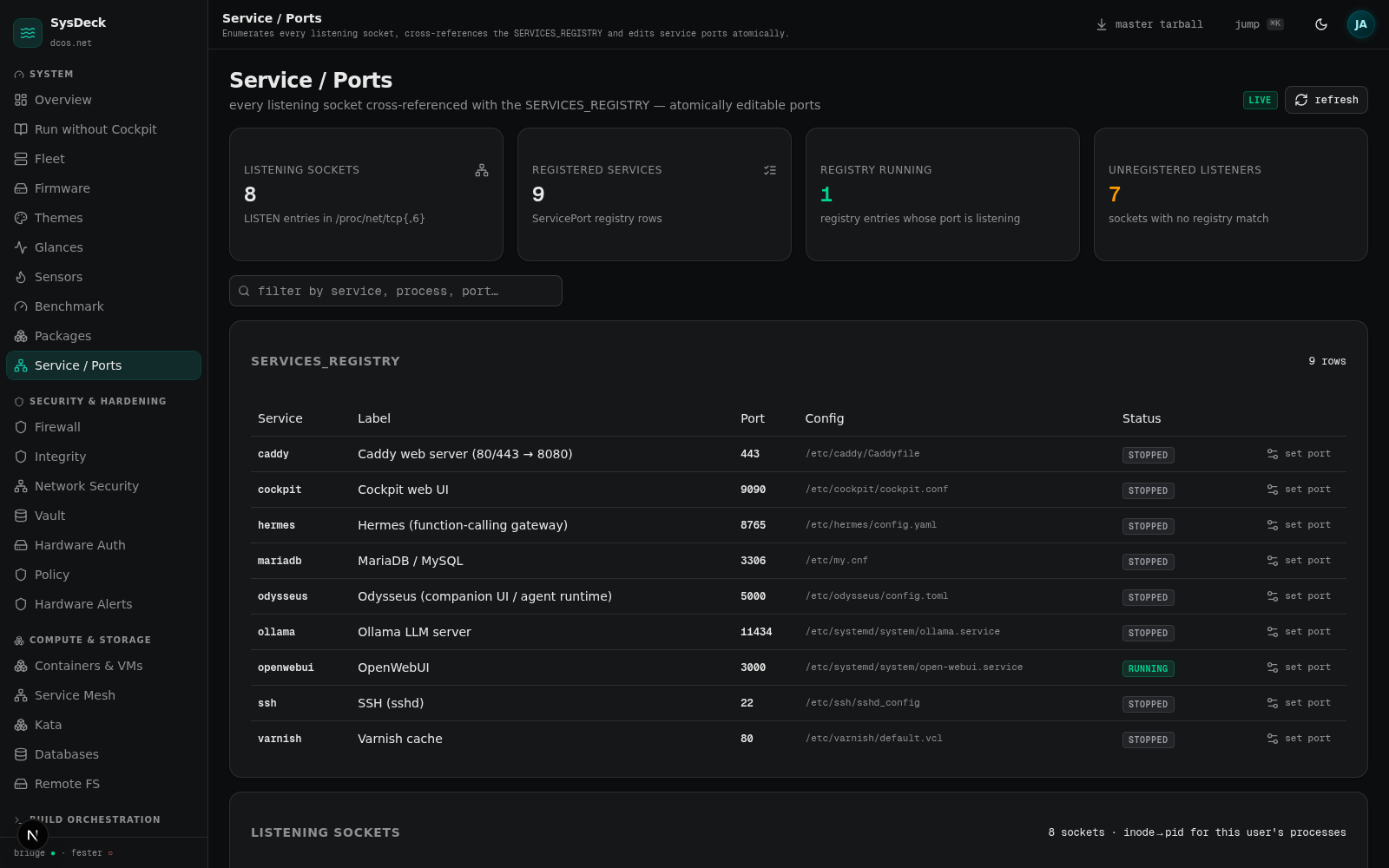
Task: Open Overview from the sidebar
Action: 103,100
